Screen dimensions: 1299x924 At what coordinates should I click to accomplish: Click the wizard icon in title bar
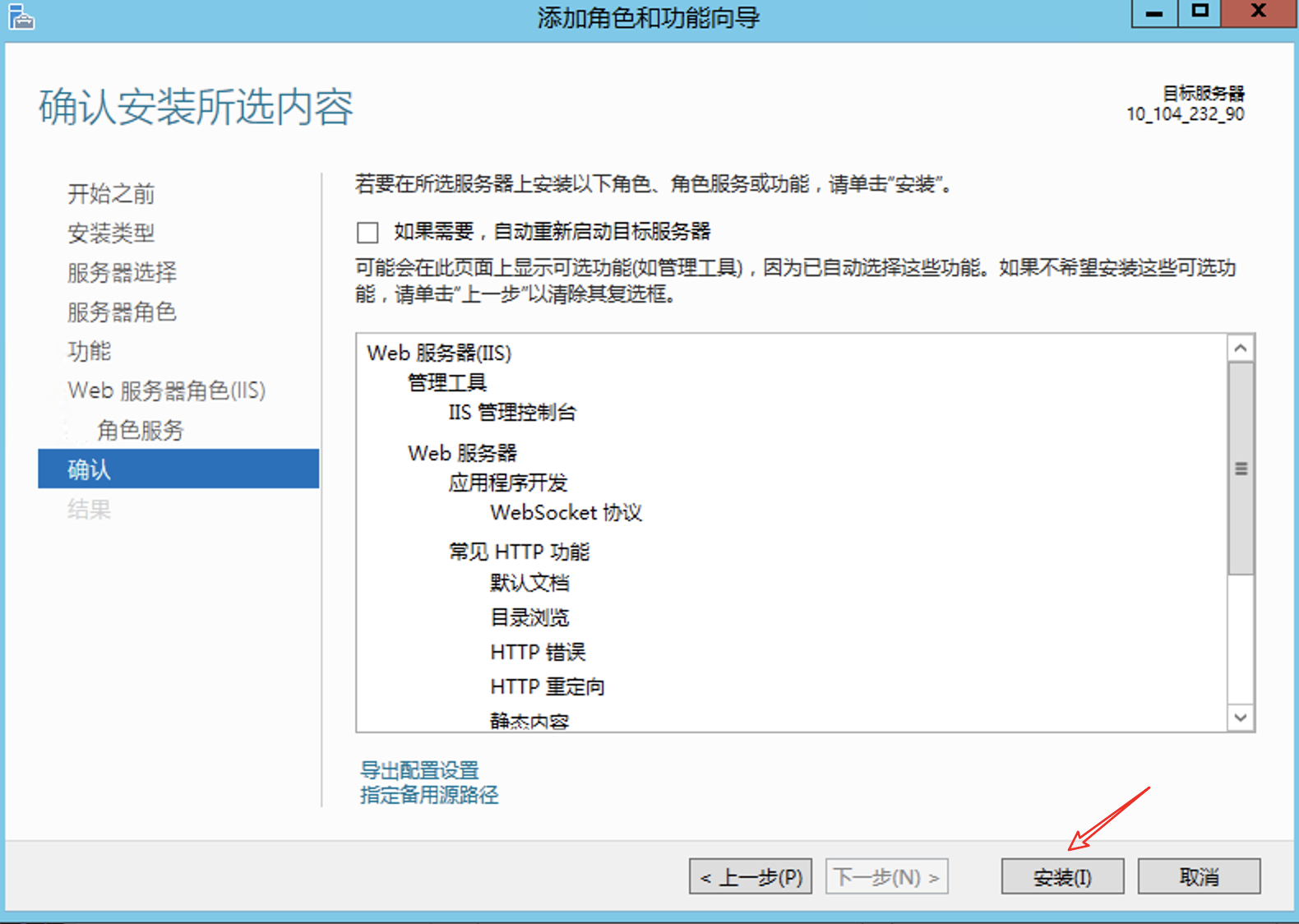coord(21,16)
